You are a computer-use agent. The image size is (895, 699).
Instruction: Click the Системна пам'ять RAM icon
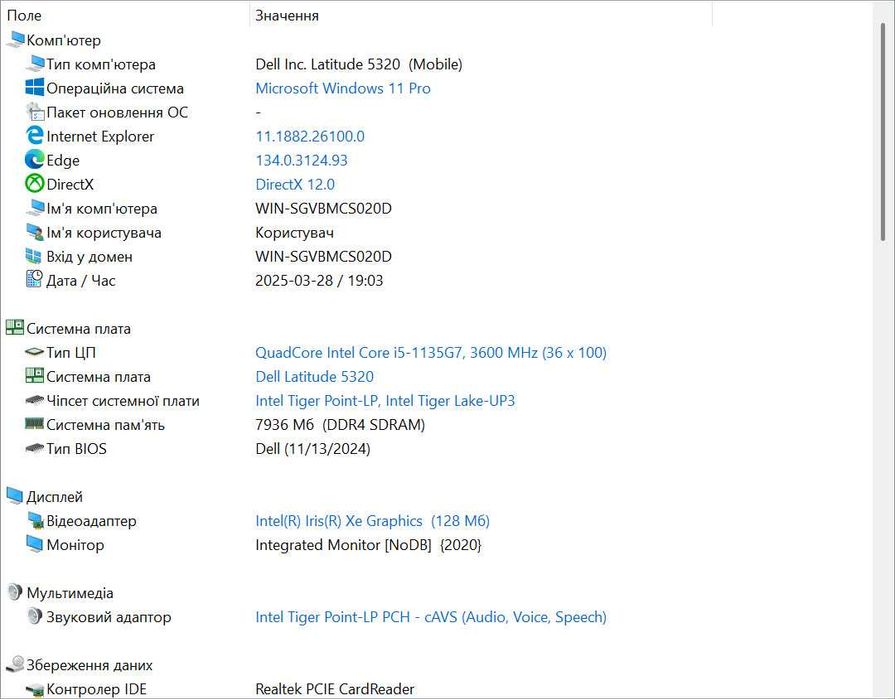tap(35, 424)
